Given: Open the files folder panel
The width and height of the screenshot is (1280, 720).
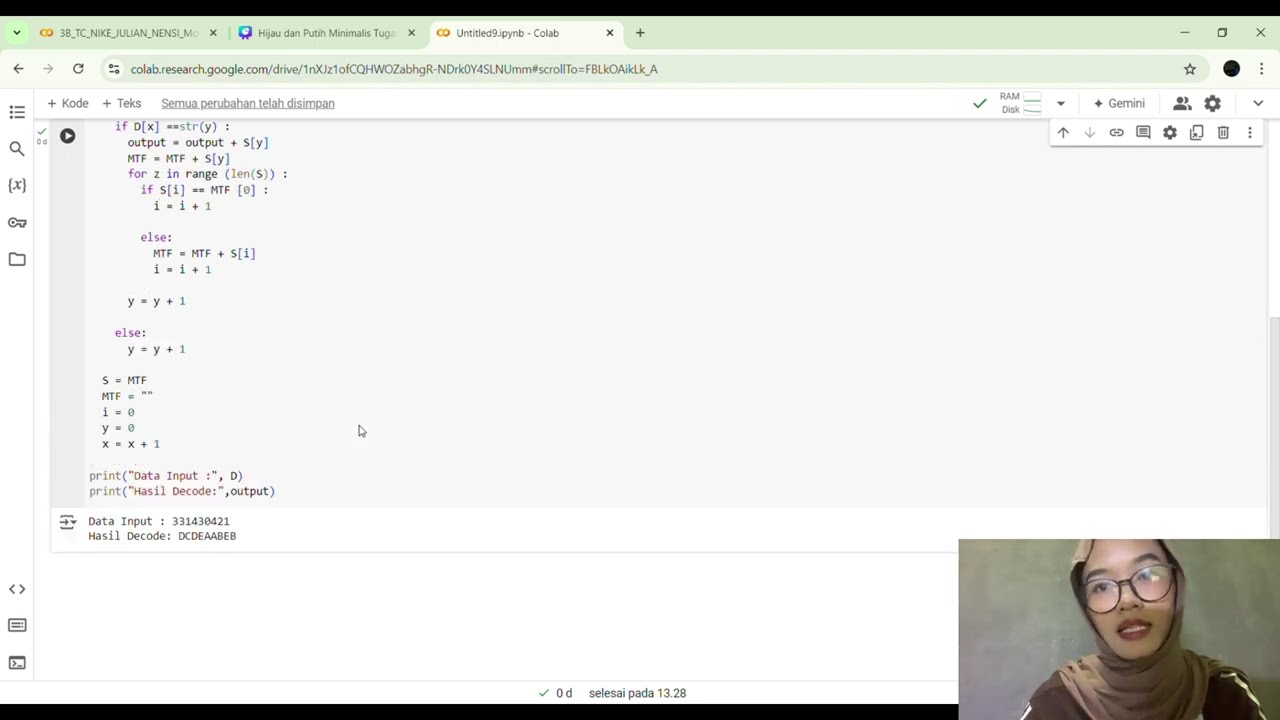Looking at the screenshot, I should coord(17,259).
